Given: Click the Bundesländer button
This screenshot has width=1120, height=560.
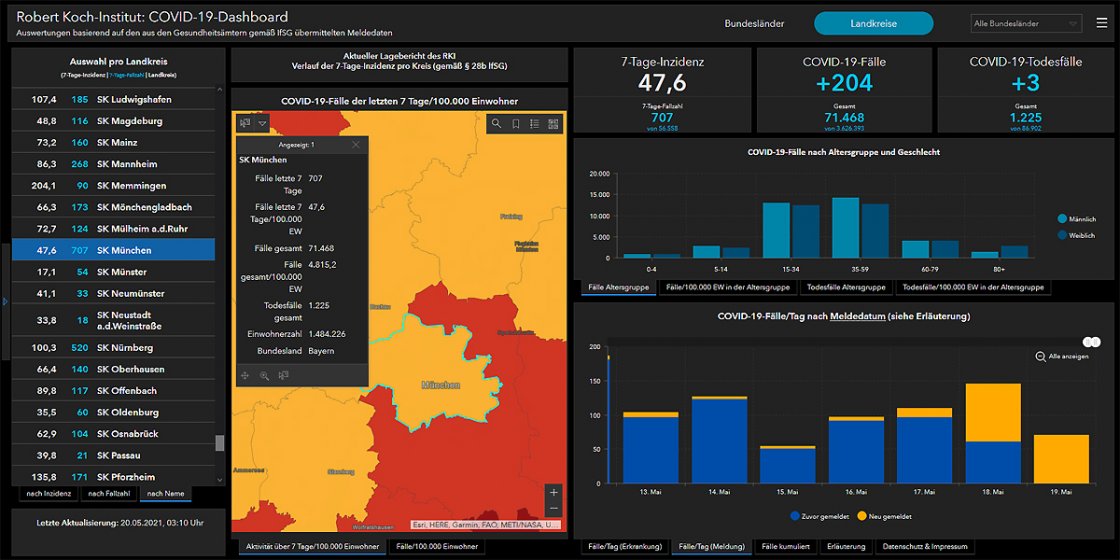Looking at the screenshot, I should click(x=754, y=23).
